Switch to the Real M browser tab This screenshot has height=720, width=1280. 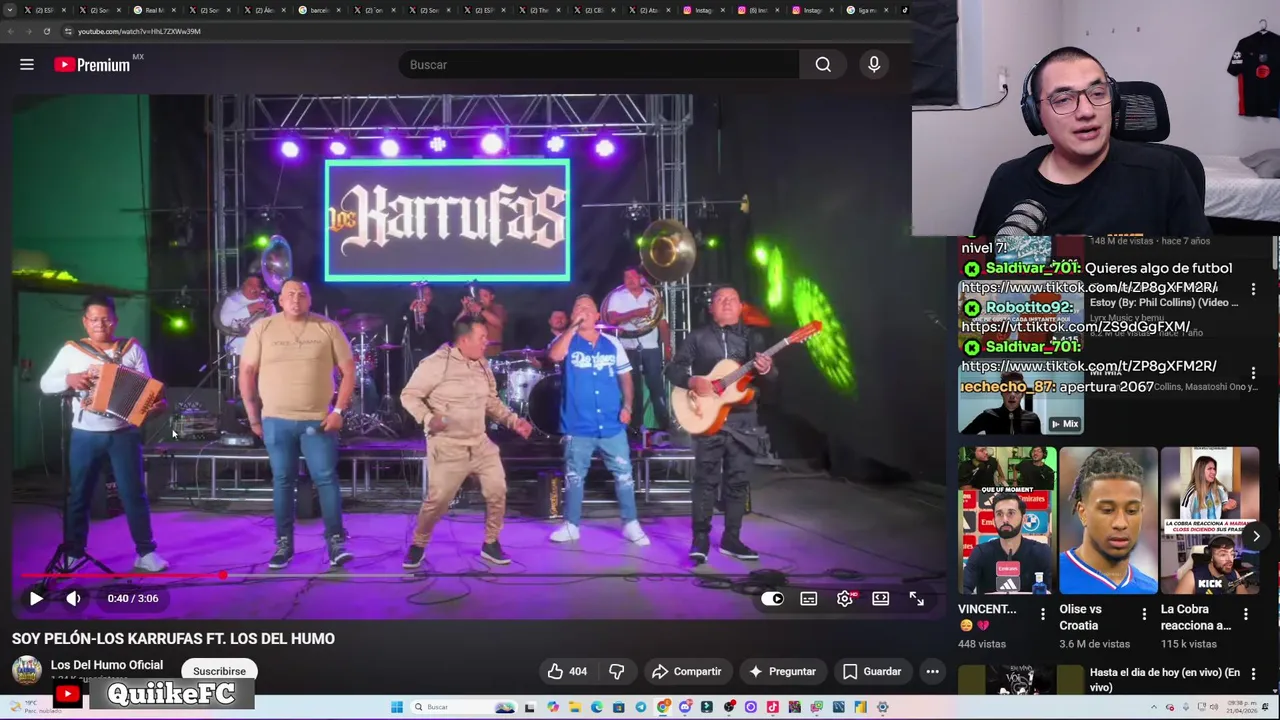153,10
